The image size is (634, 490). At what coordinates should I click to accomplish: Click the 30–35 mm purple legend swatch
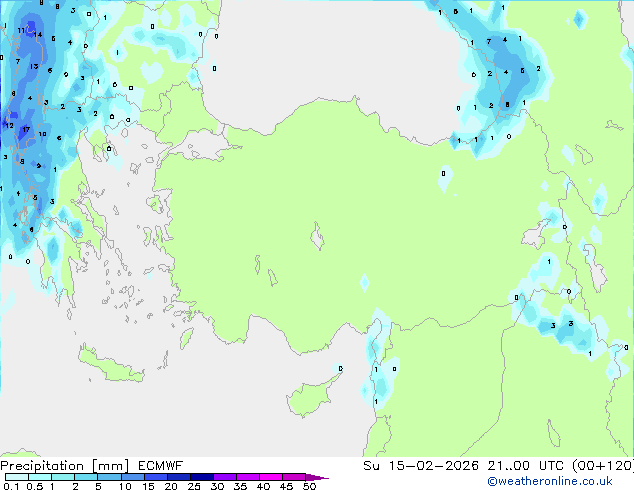click(x=224, y=477)
